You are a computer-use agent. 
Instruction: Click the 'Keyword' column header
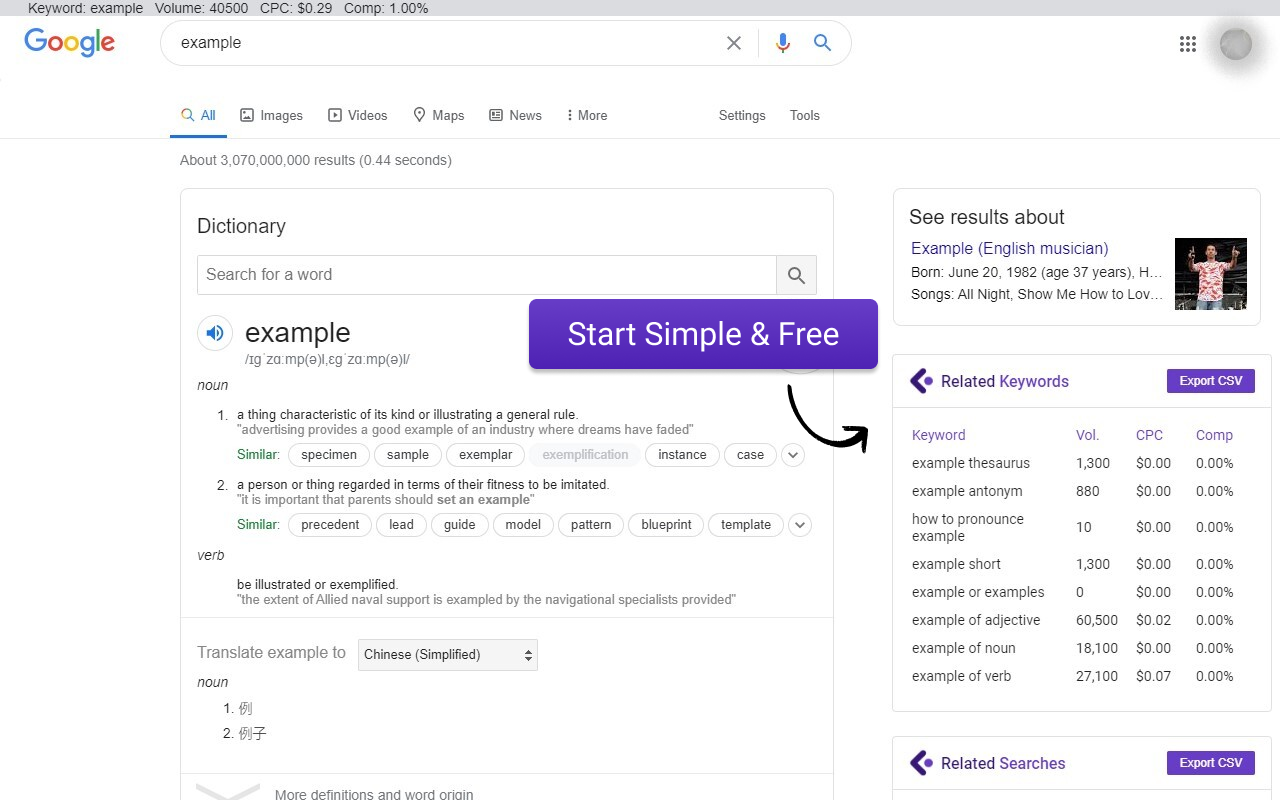[939, 435]
